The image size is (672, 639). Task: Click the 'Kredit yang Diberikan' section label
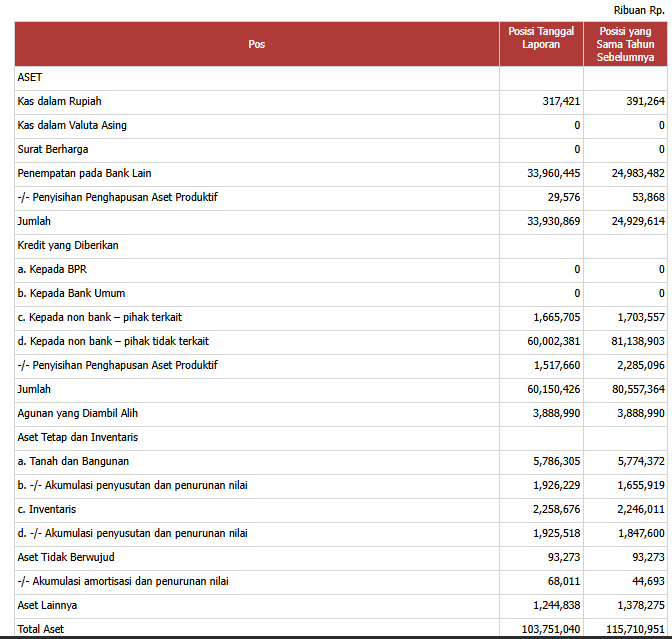[x=68, y=245]
